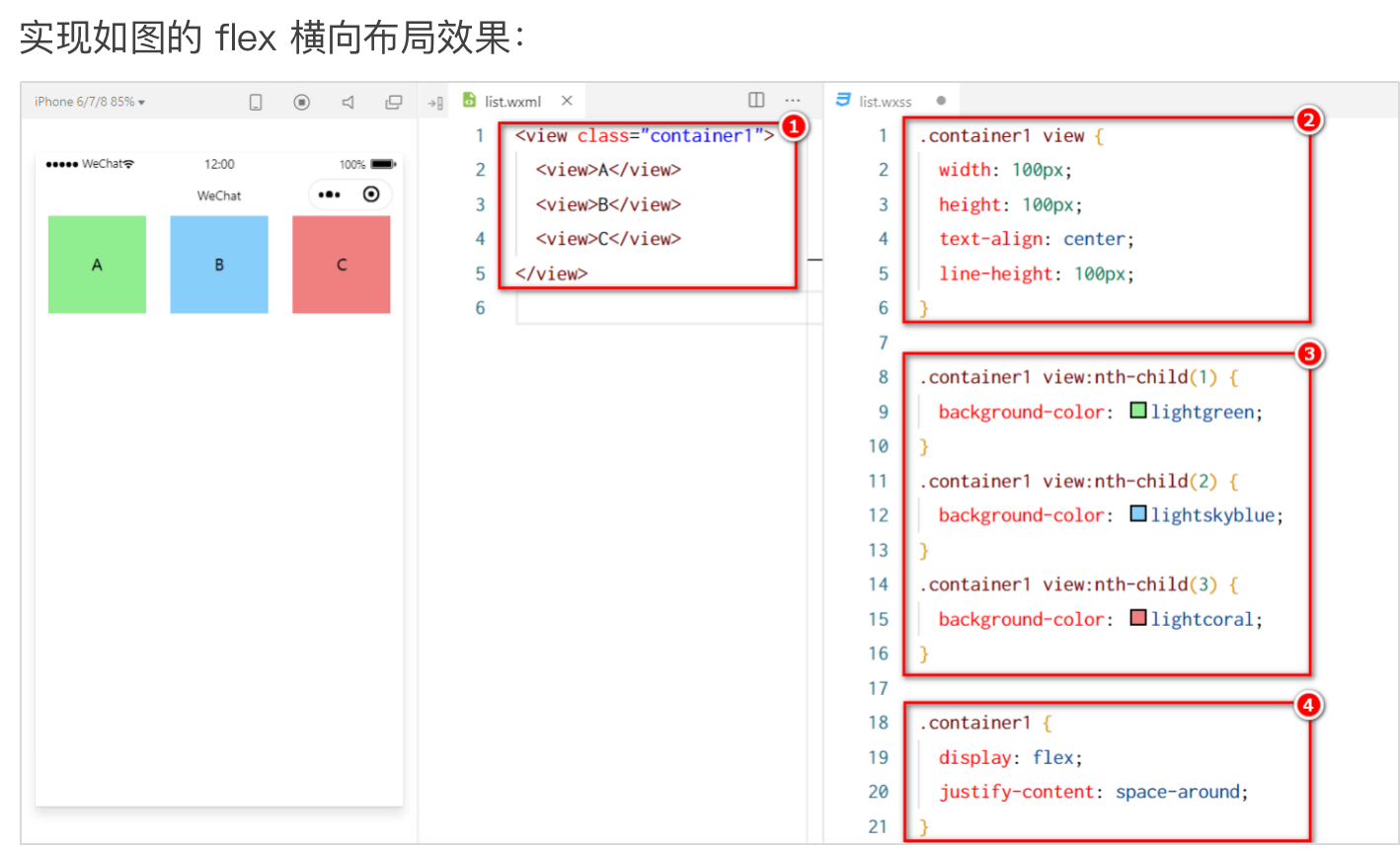Click the '<view>C</view>' code line

(608, 239)
